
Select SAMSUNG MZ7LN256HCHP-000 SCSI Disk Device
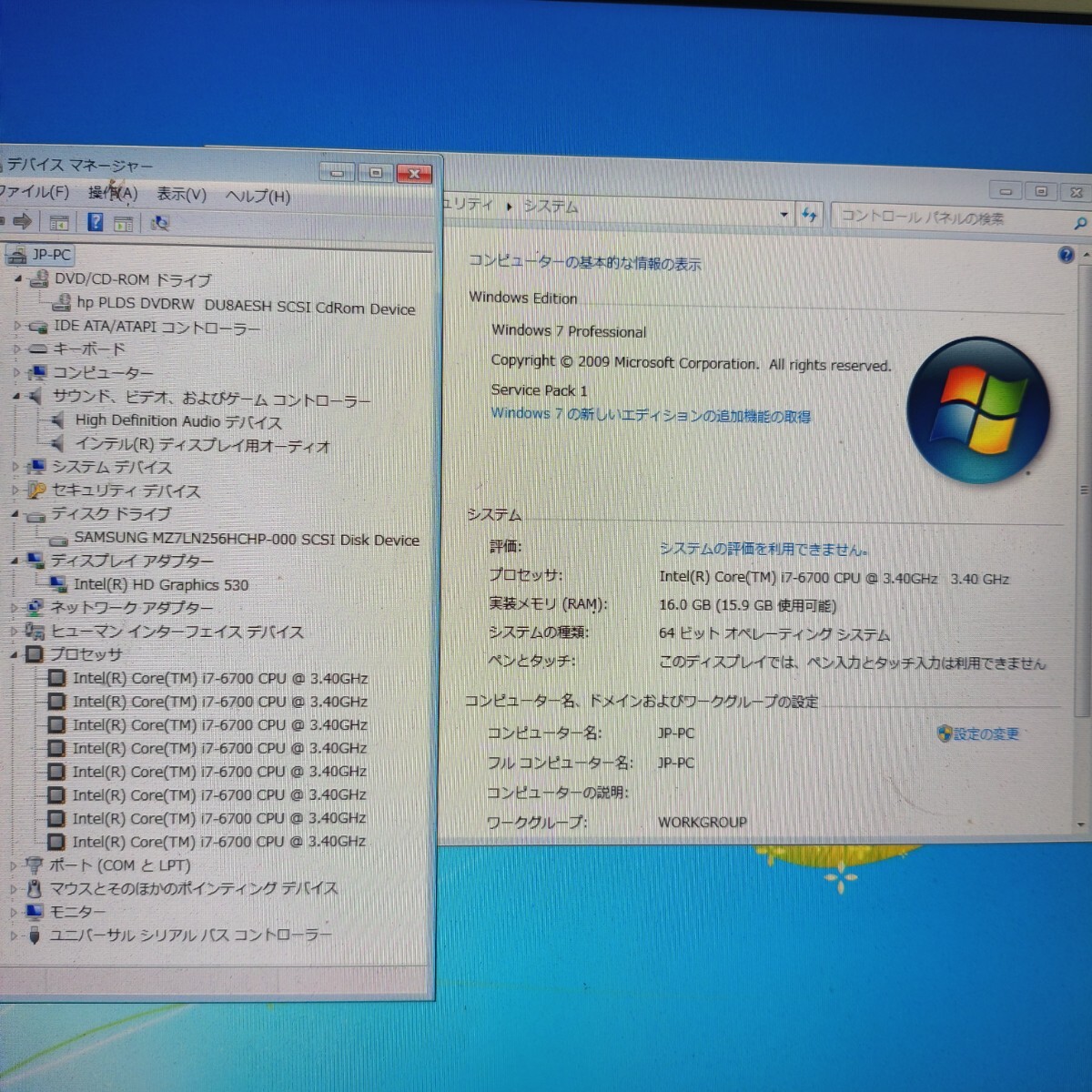click(246, 539)
